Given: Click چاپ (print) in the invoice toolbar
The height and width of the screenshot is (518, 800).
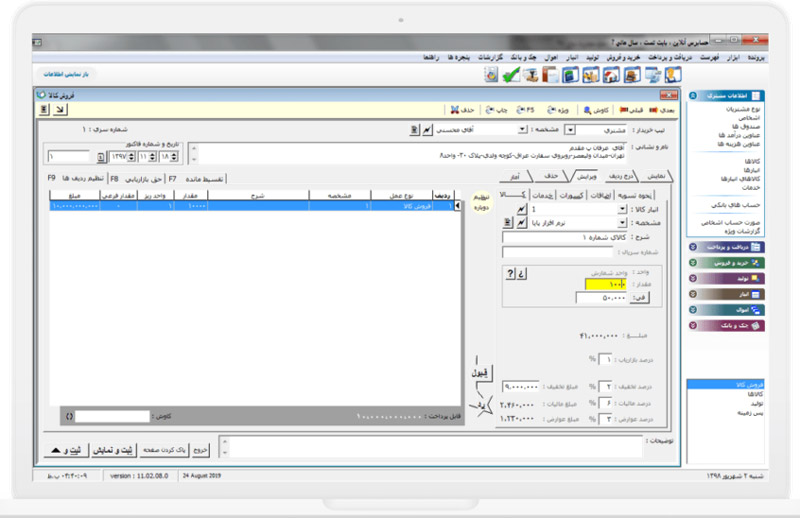Looking at the screenshot, I should [496, 110].
